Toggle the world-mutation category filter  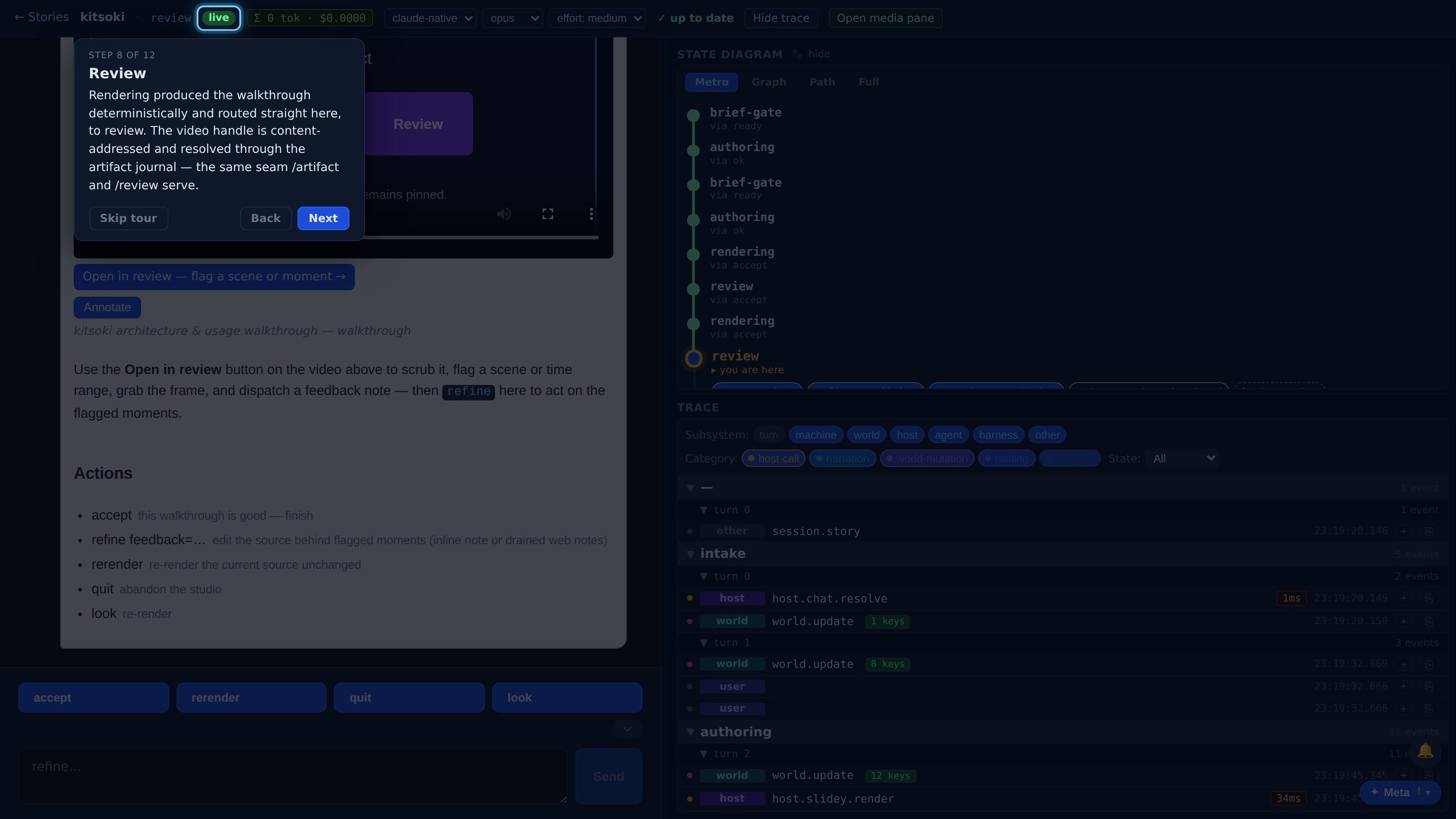pos(927,458)
